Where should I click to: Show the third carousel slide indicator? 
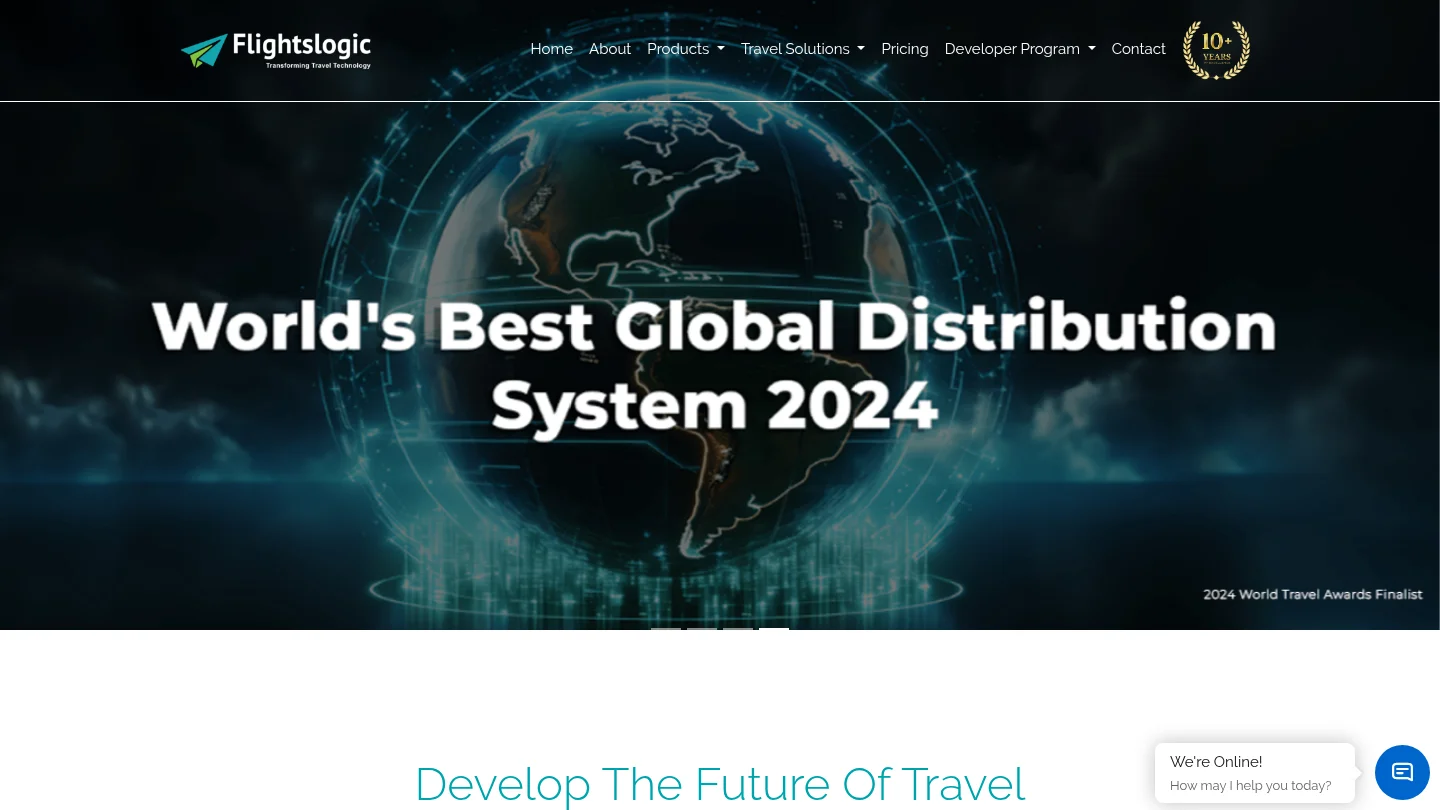(738, 629)
